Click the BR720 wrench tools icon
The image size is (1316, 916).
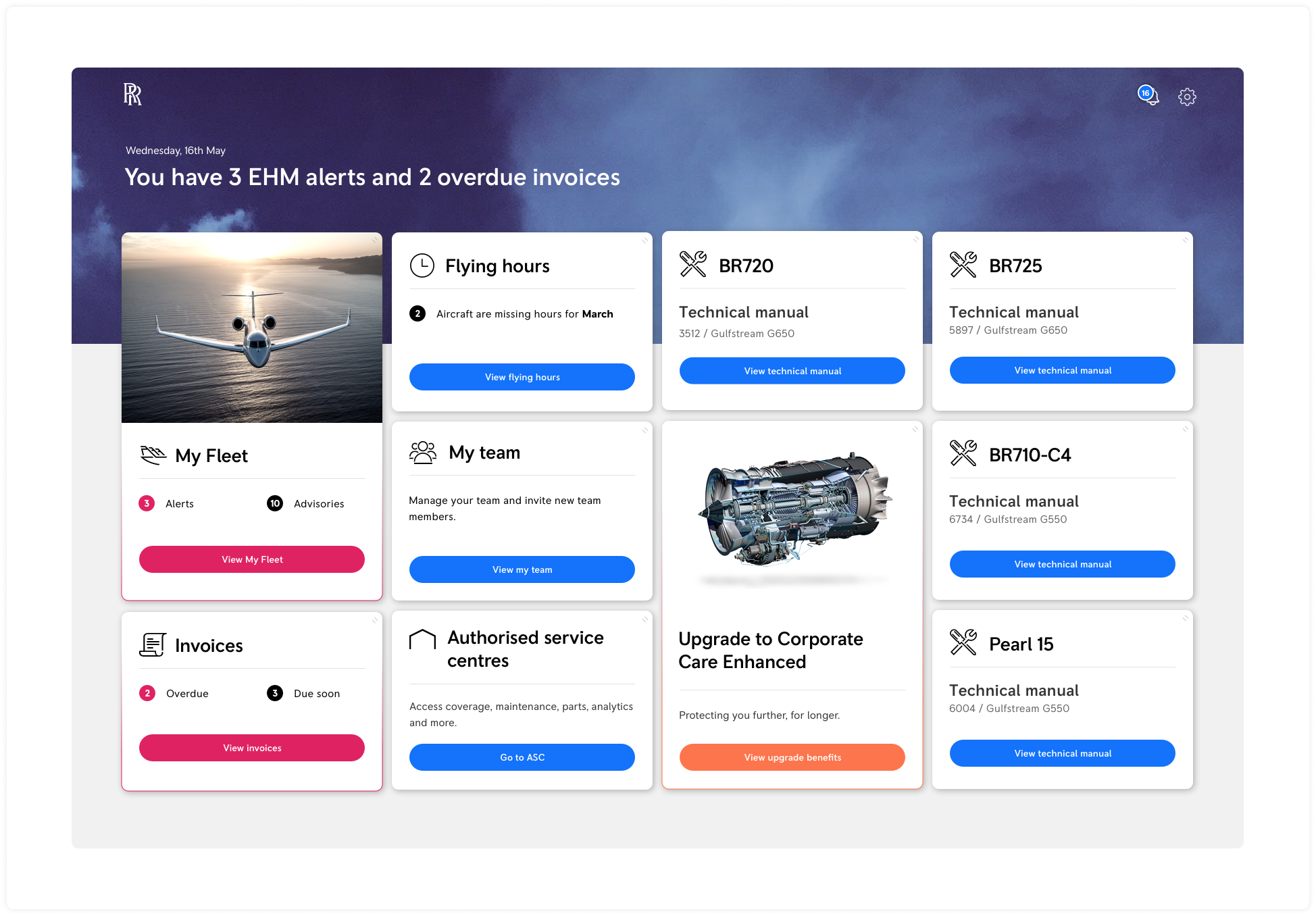pyautogui.click(x=693, y=265)
